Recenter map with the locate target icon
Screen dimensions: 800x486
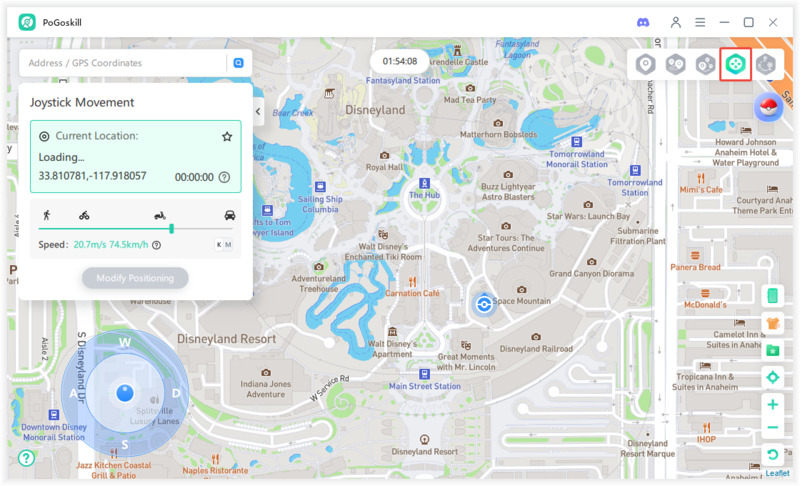point(772,378)
